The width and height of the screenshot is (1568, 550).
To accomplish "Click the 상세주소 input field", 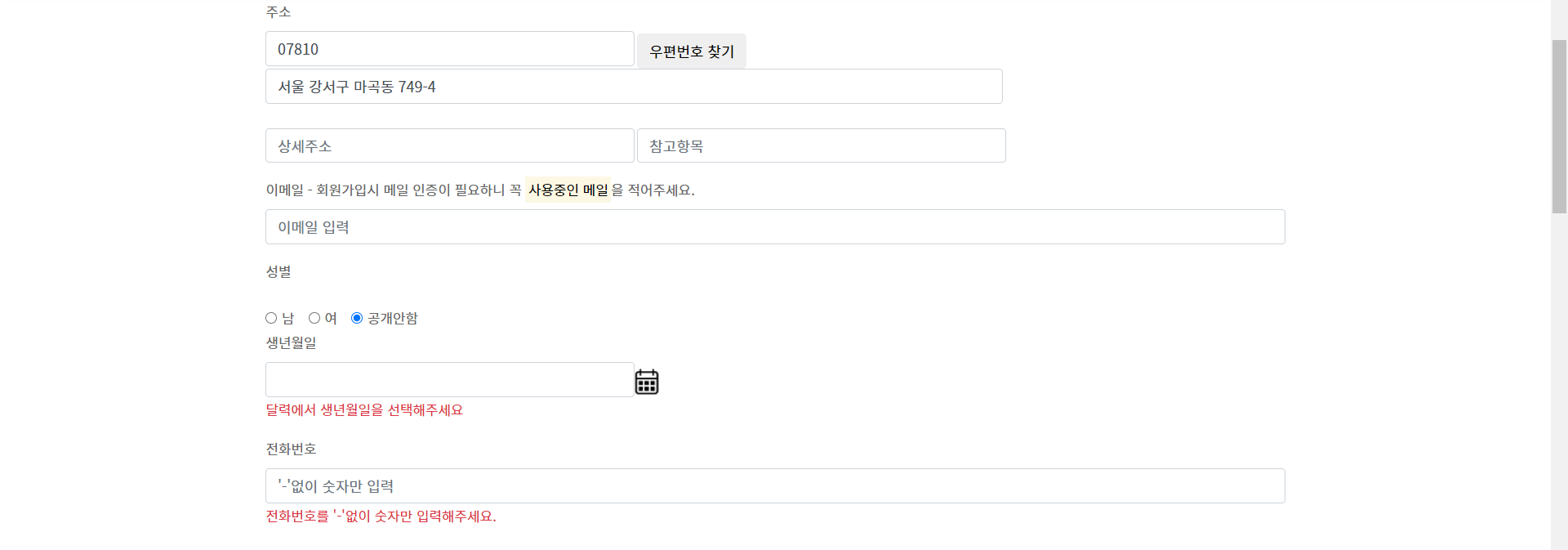I will 449,145.
